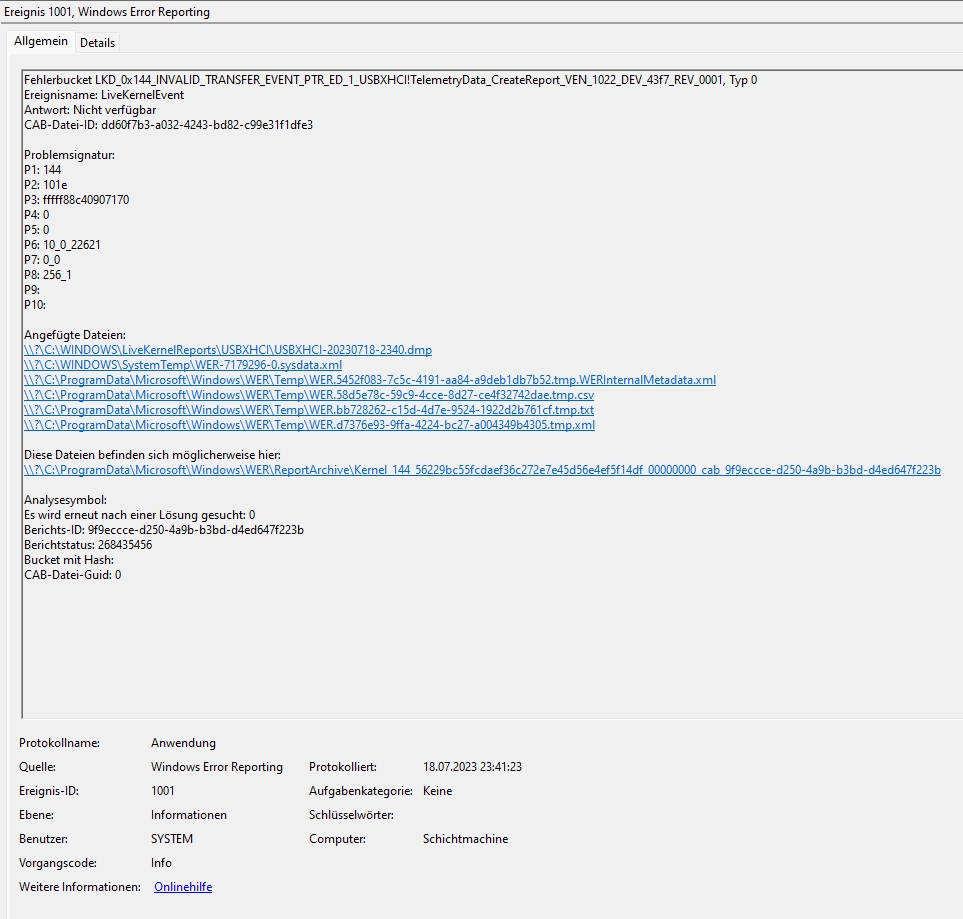Click the Vorgangscode value Info
This screenshot has width=963, height=919.
pyautogui.click(x=162, y=863)
